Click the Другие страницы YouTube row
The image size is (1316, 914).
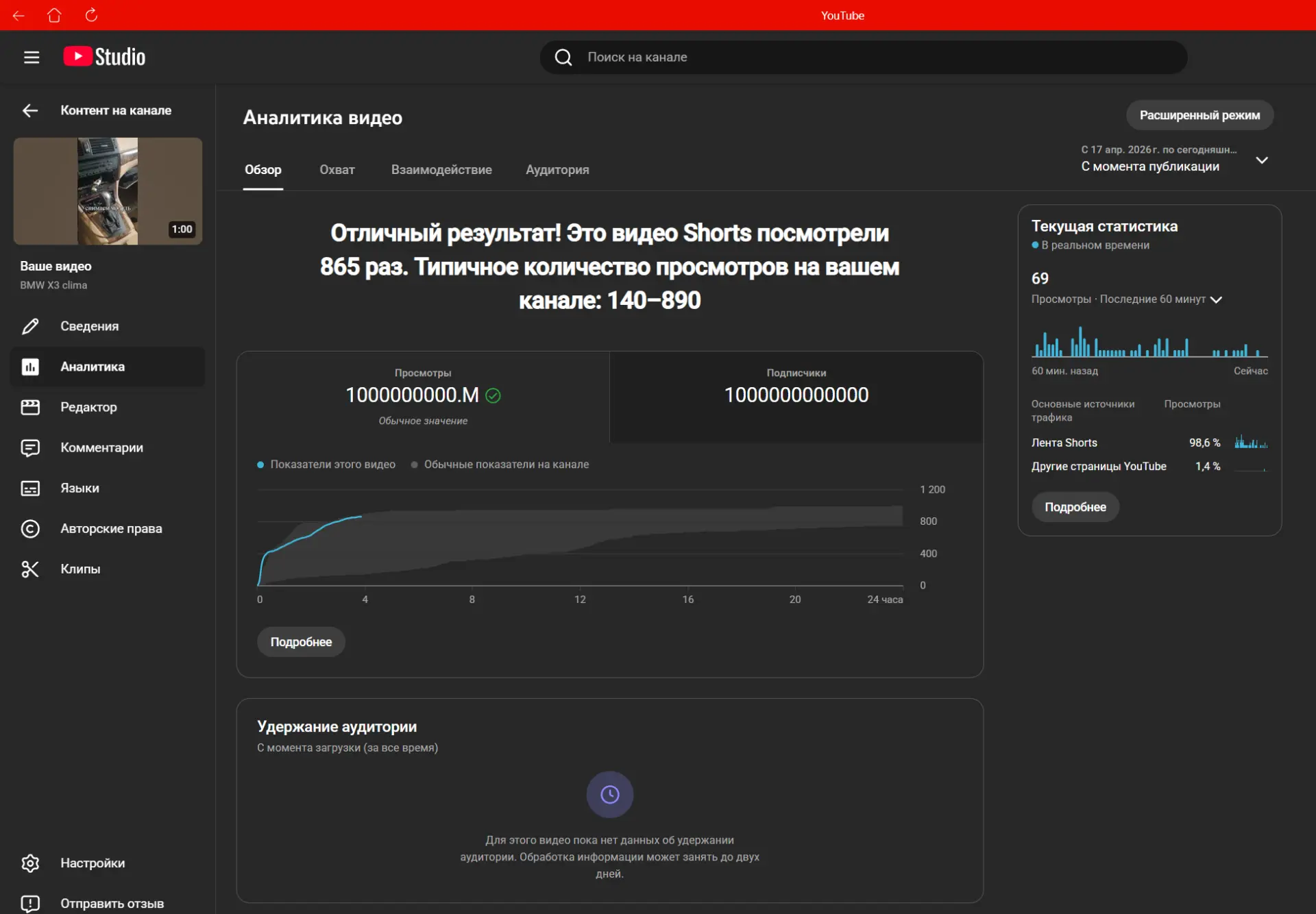coord(1149,466)
